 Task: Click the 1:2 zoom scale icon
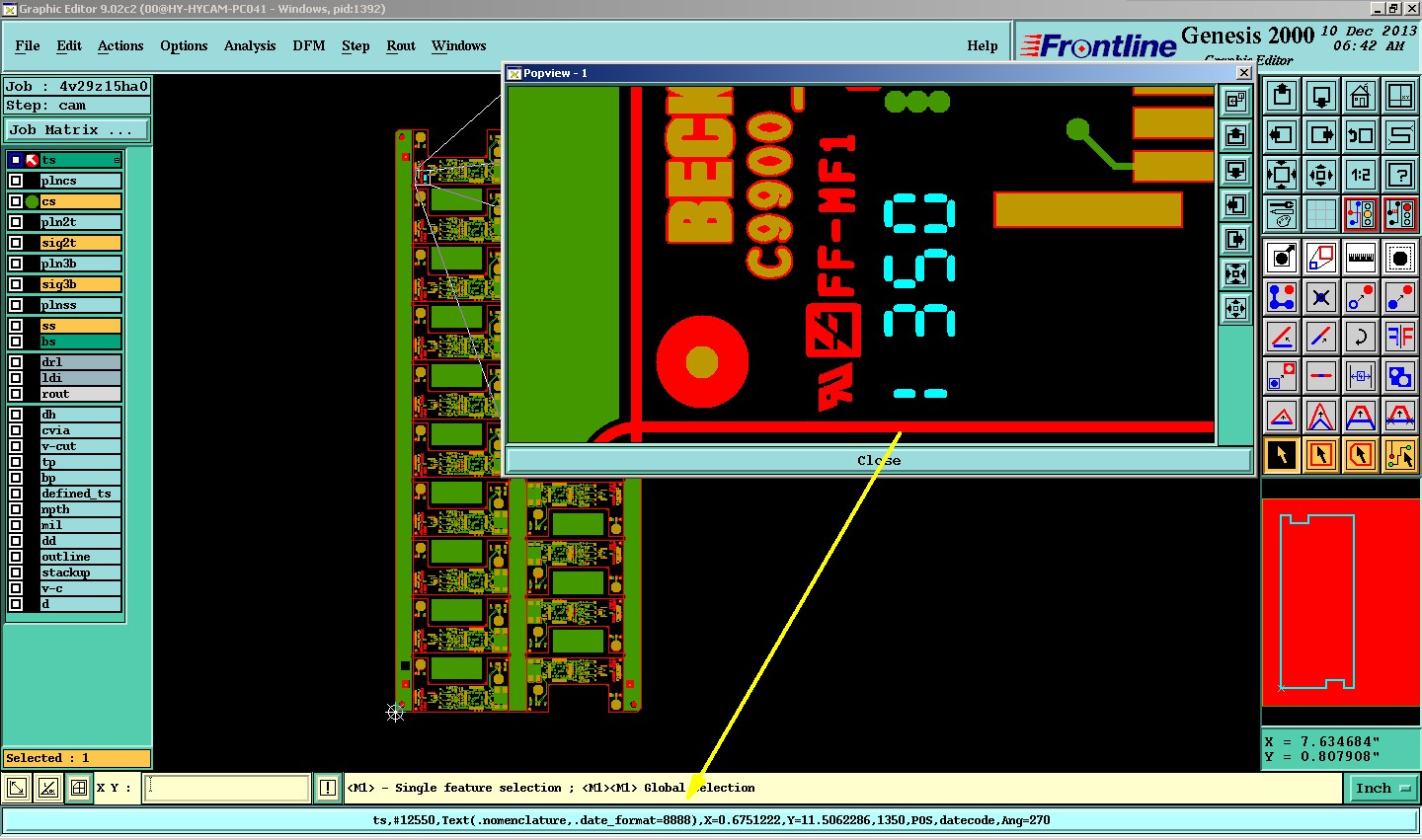(x=1361, y=175)
